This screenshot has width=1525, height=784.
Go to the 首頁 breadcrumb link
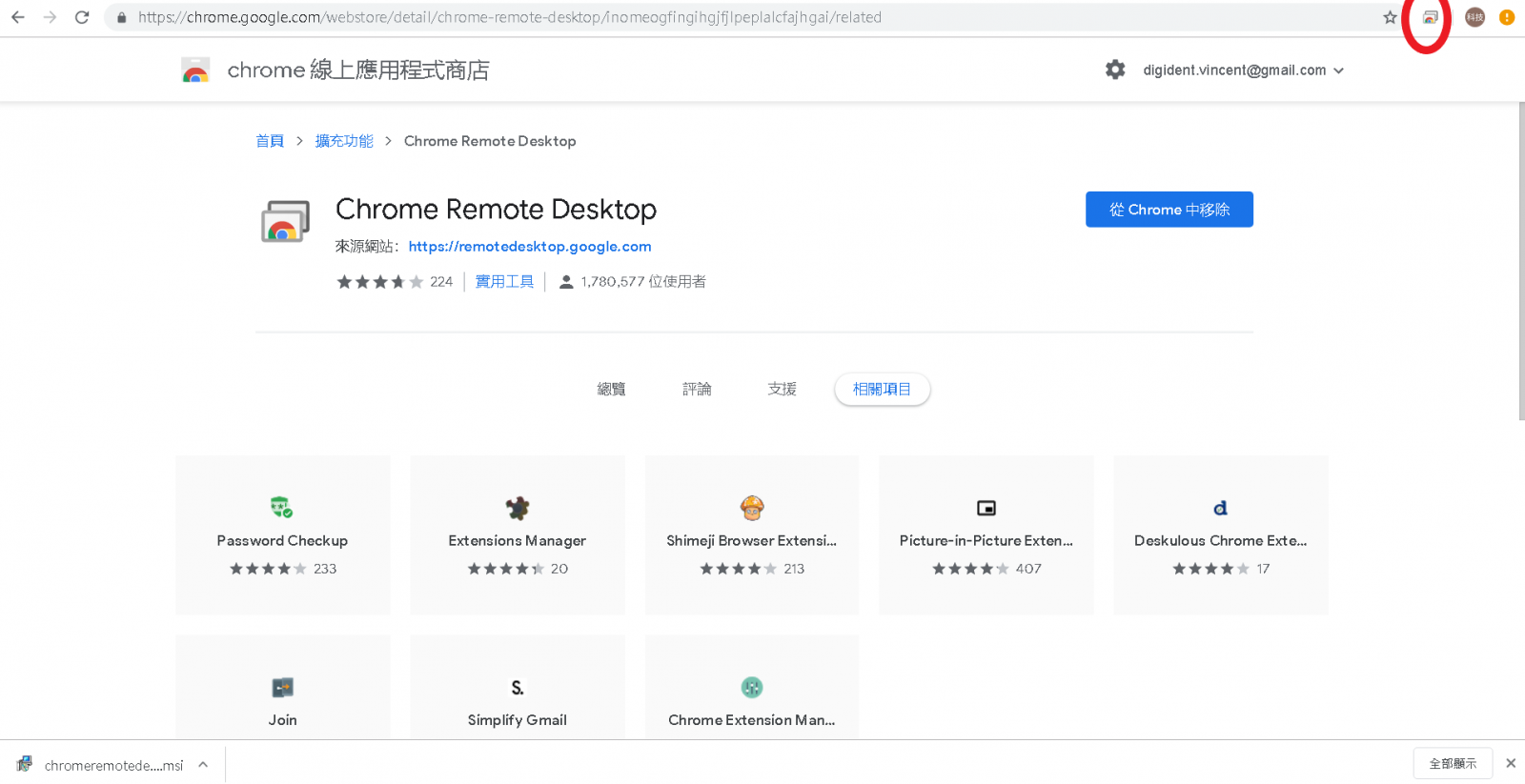point(270,141)
